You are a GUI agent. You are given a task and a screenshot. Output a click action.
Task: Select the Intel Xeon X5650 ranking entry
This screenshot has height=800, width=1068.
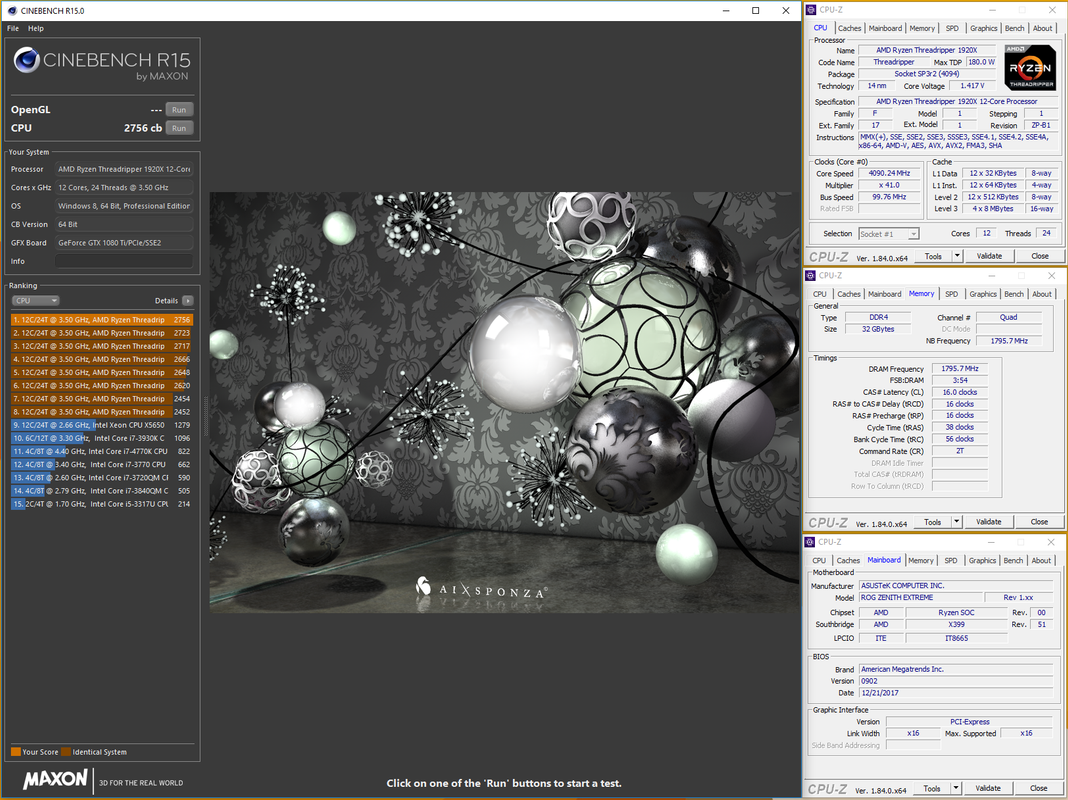(x=102, y=425)
